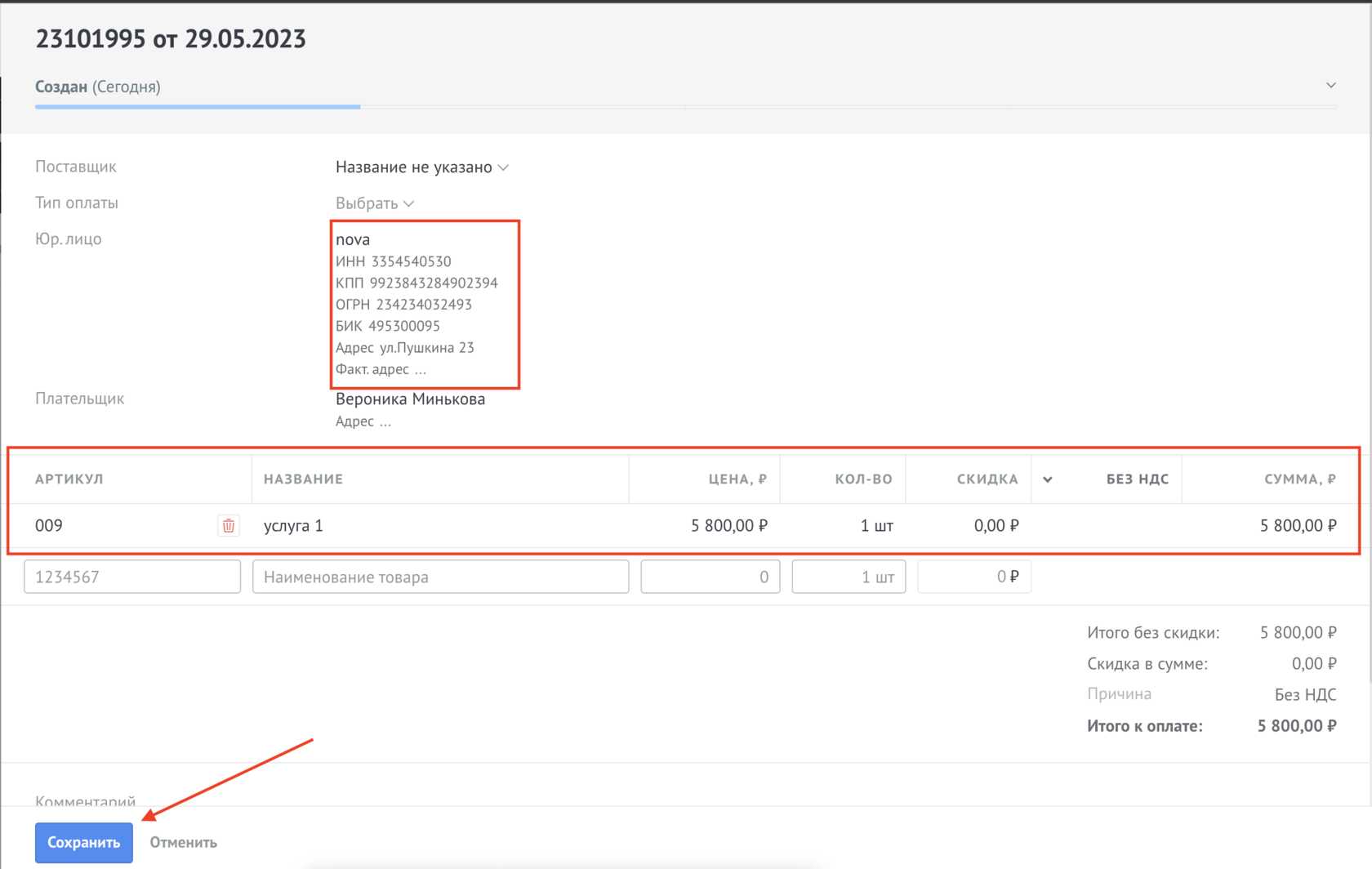This screenshot has width=1372, height=869.
Task: Click the price input in the new item row
Action: (x=710, y=577)
